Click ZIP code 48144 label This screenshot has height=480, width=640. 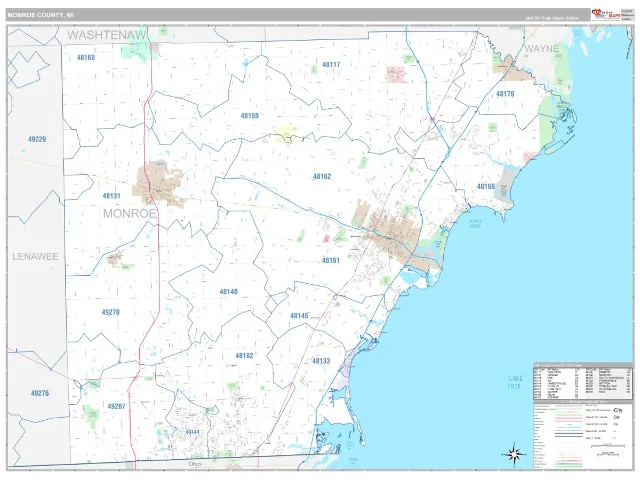[192, 432]
